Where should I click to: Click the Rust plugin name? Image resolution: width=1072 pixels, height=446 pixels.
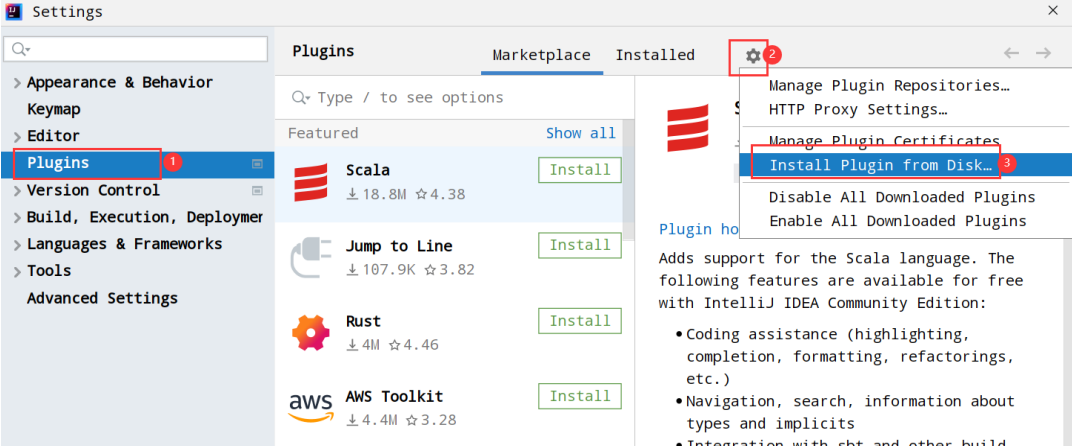click(x=364, y=321)
